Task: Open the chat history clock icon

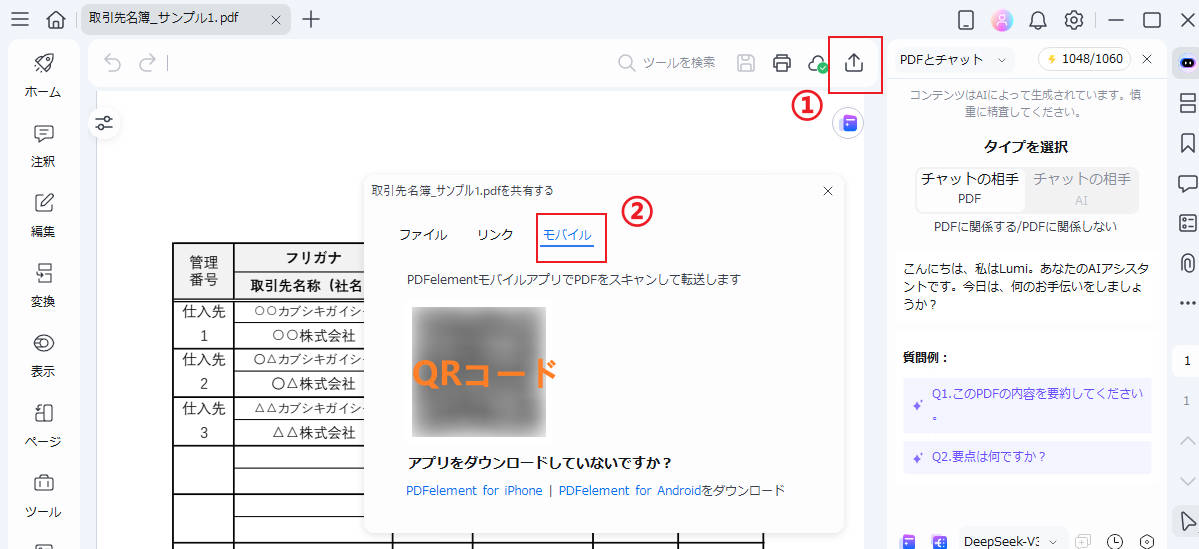Action: tap(1115, 541)
